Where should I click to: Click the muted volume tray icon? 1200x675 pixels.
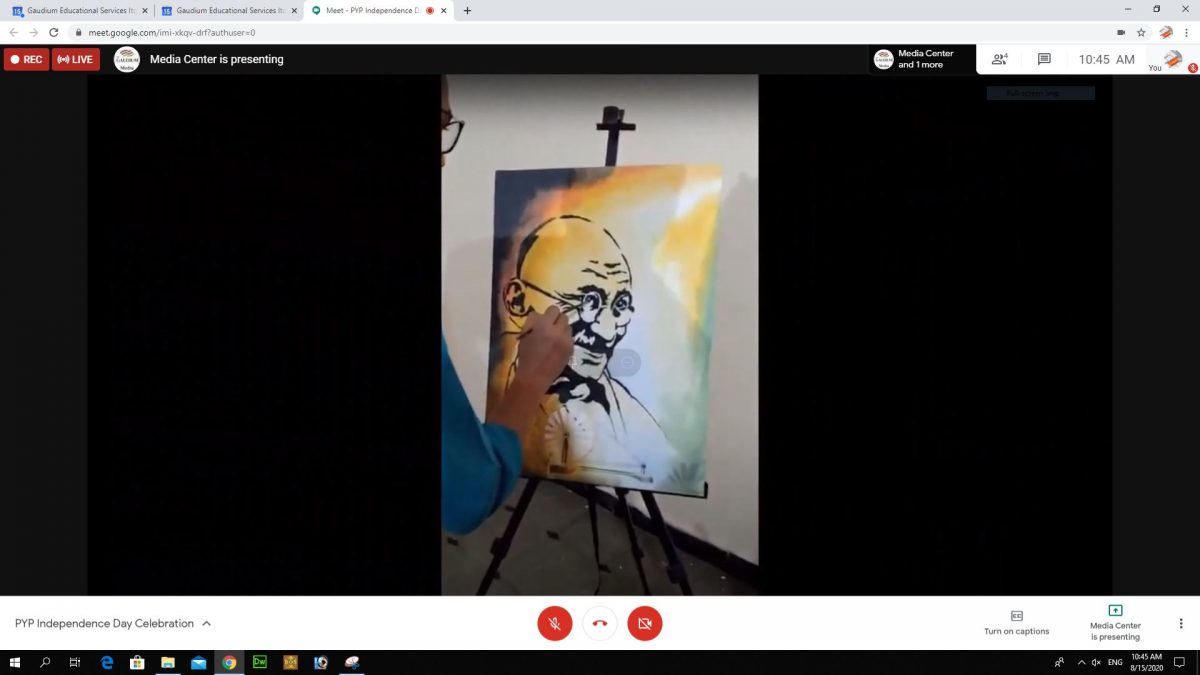click(1097, 662)
